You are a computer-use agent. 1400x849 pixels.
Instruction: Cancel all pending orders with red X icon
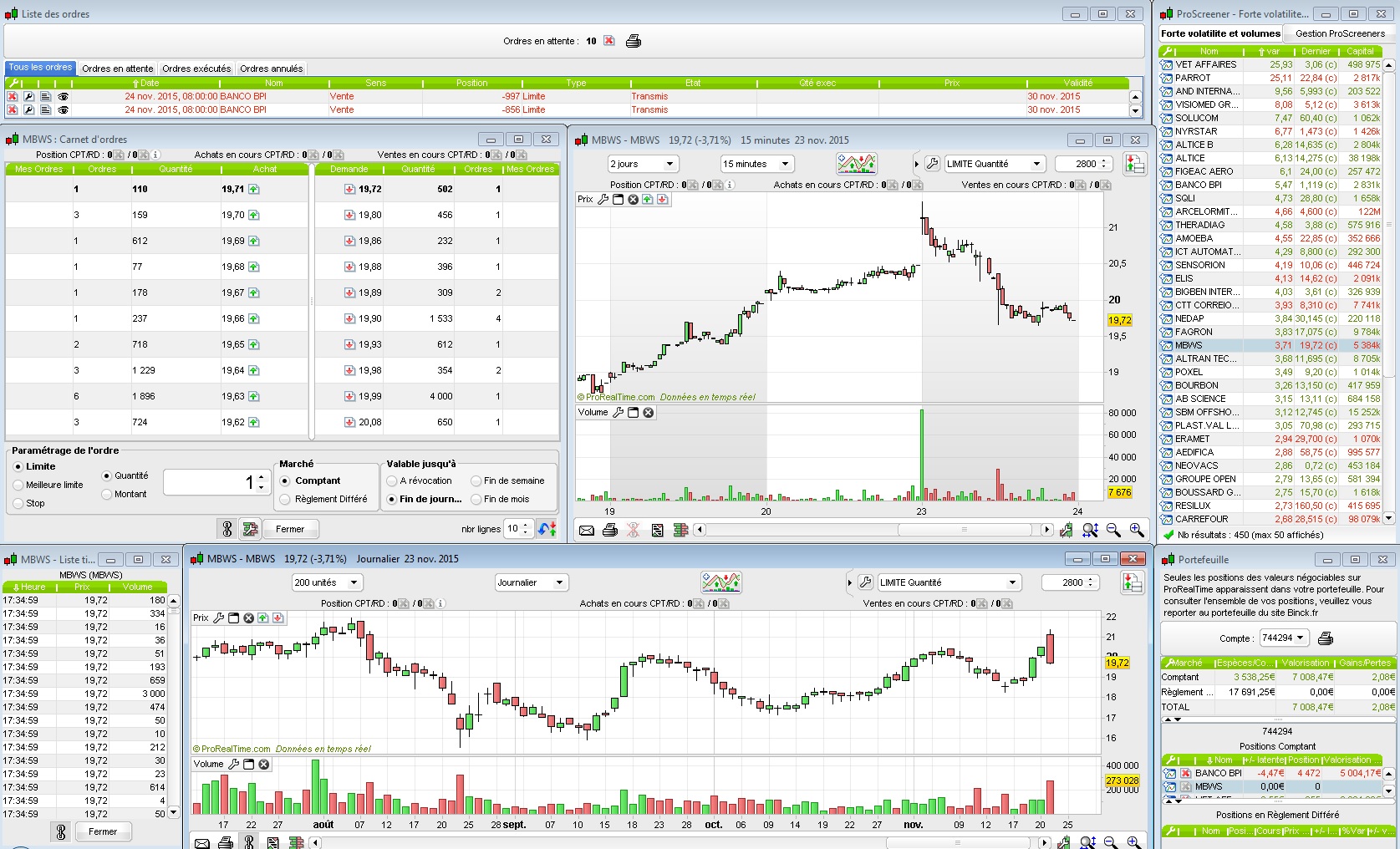point(609,41)
